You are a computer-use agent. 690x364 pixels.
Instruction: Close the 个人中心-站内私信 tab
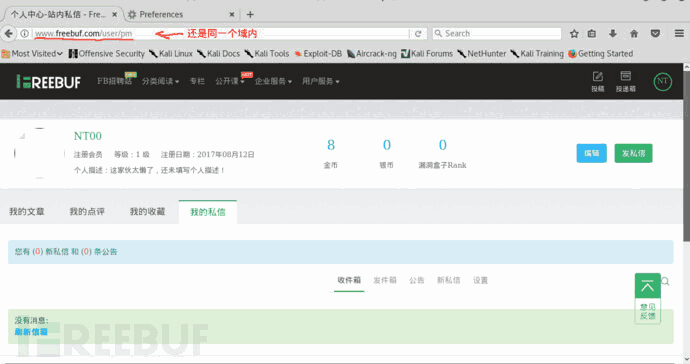114,15
